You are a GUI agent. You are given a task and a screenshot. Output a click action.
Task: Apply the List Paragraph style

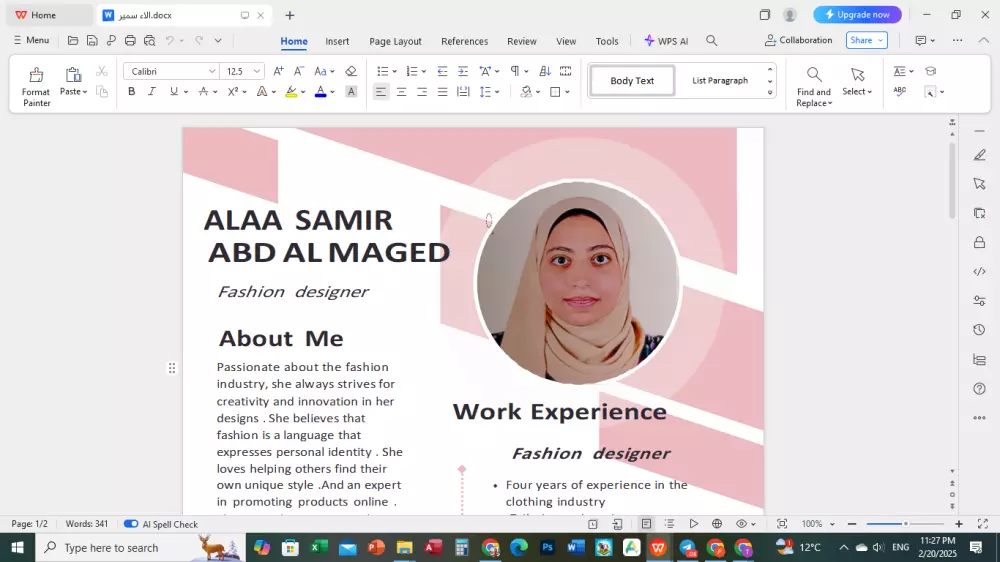(x=720, y=80)
